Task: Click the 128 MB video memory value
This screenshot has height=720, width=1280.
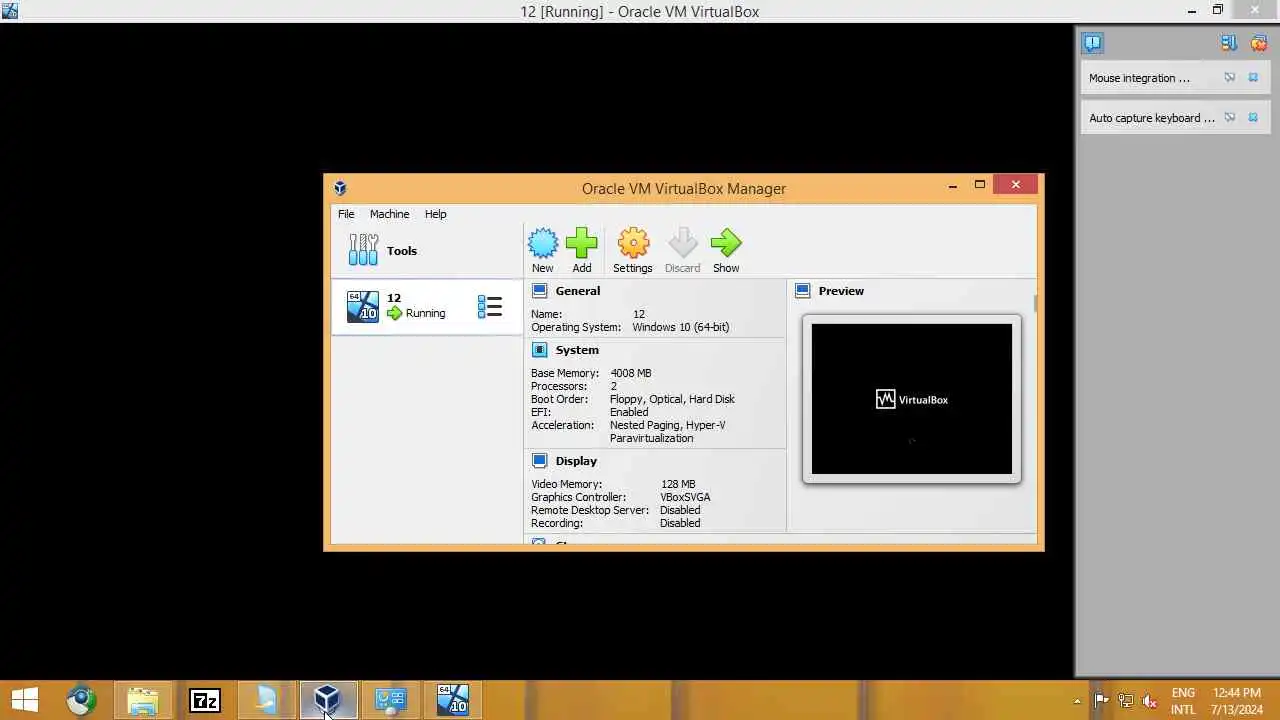Action: click(x=678, y=484)
